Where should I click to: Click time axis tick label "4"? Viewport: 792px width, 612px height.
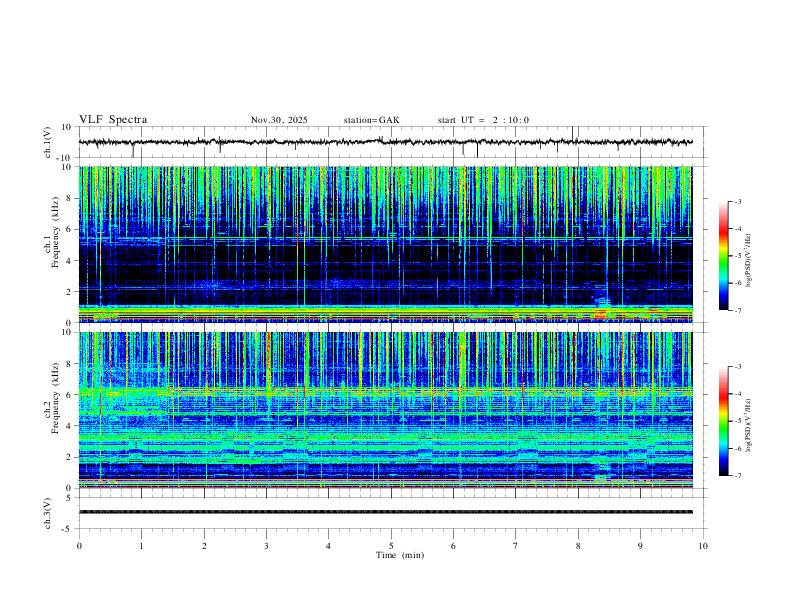coord(328,546)
